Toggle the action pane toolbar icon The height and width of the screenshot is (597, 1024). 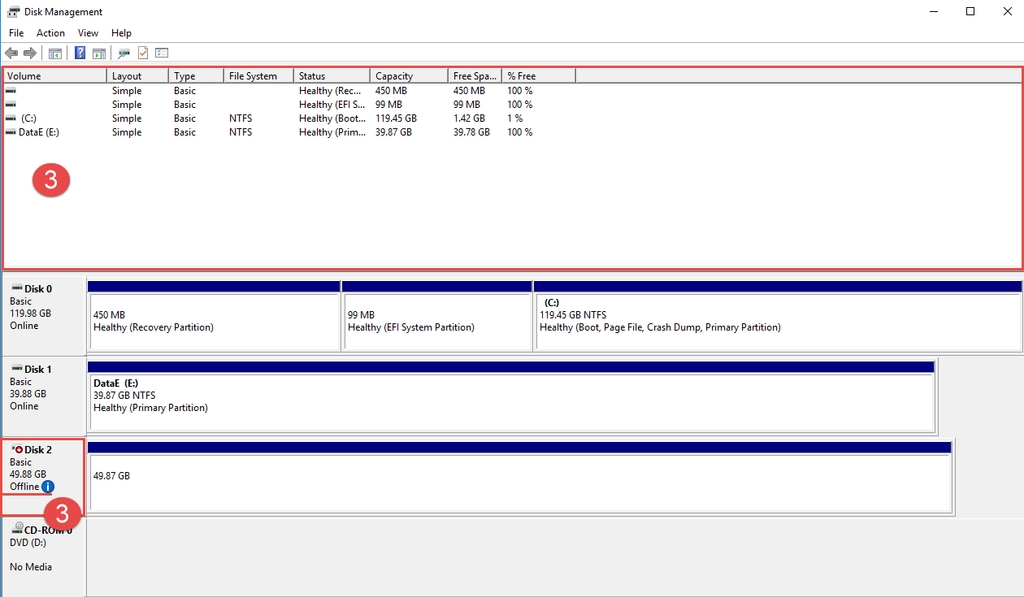pos(99,53)
